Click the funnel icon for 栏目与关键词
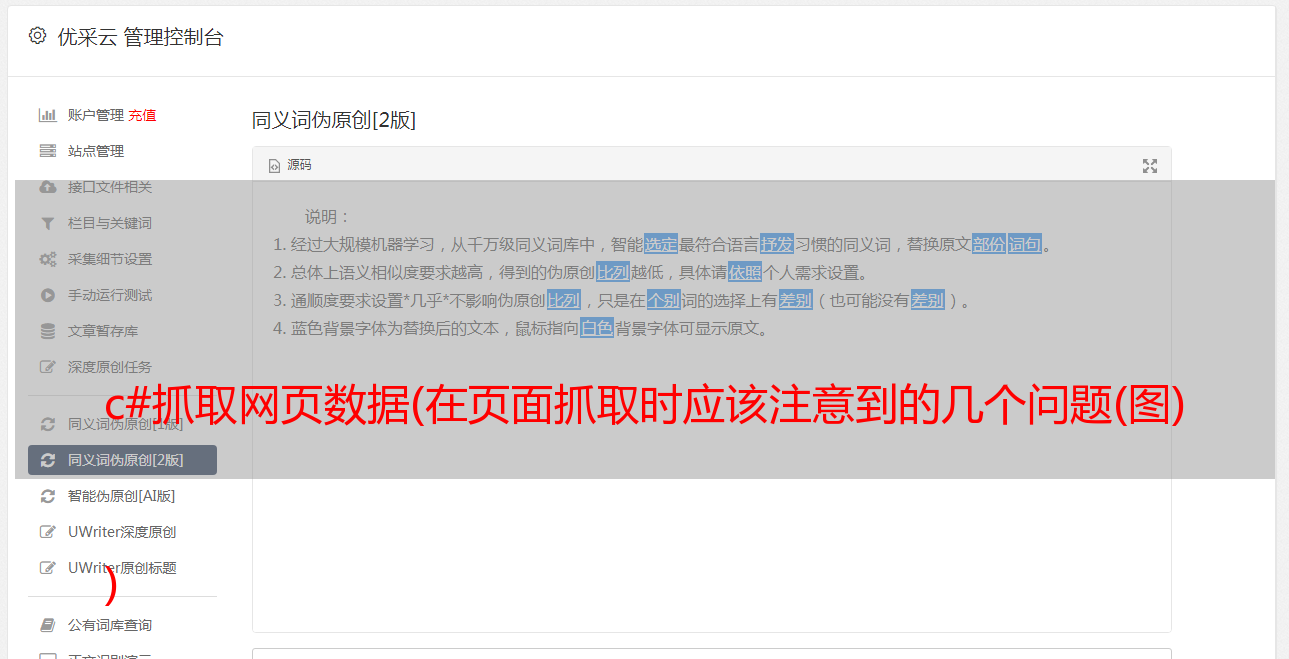 (47, 223)
